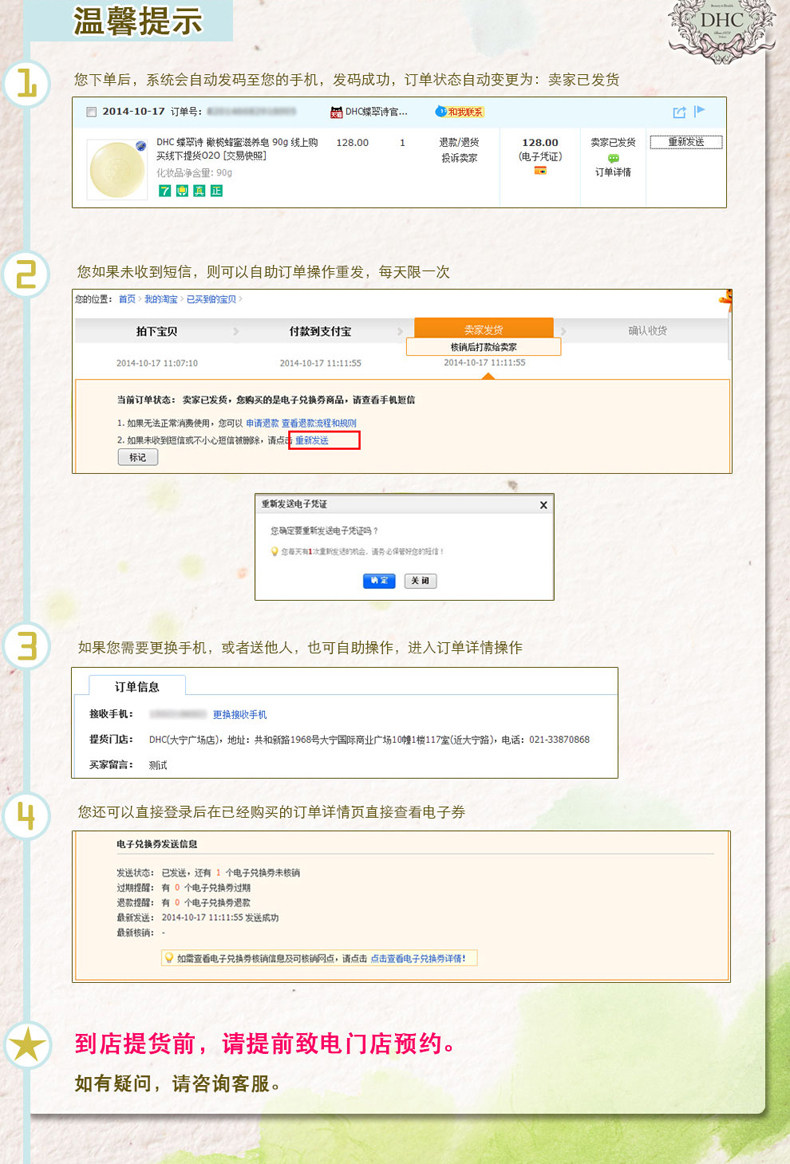Close the 重新发送电子凭证 dialog with X
This screenshot has height=1164, width=790.
pos(543,505)
